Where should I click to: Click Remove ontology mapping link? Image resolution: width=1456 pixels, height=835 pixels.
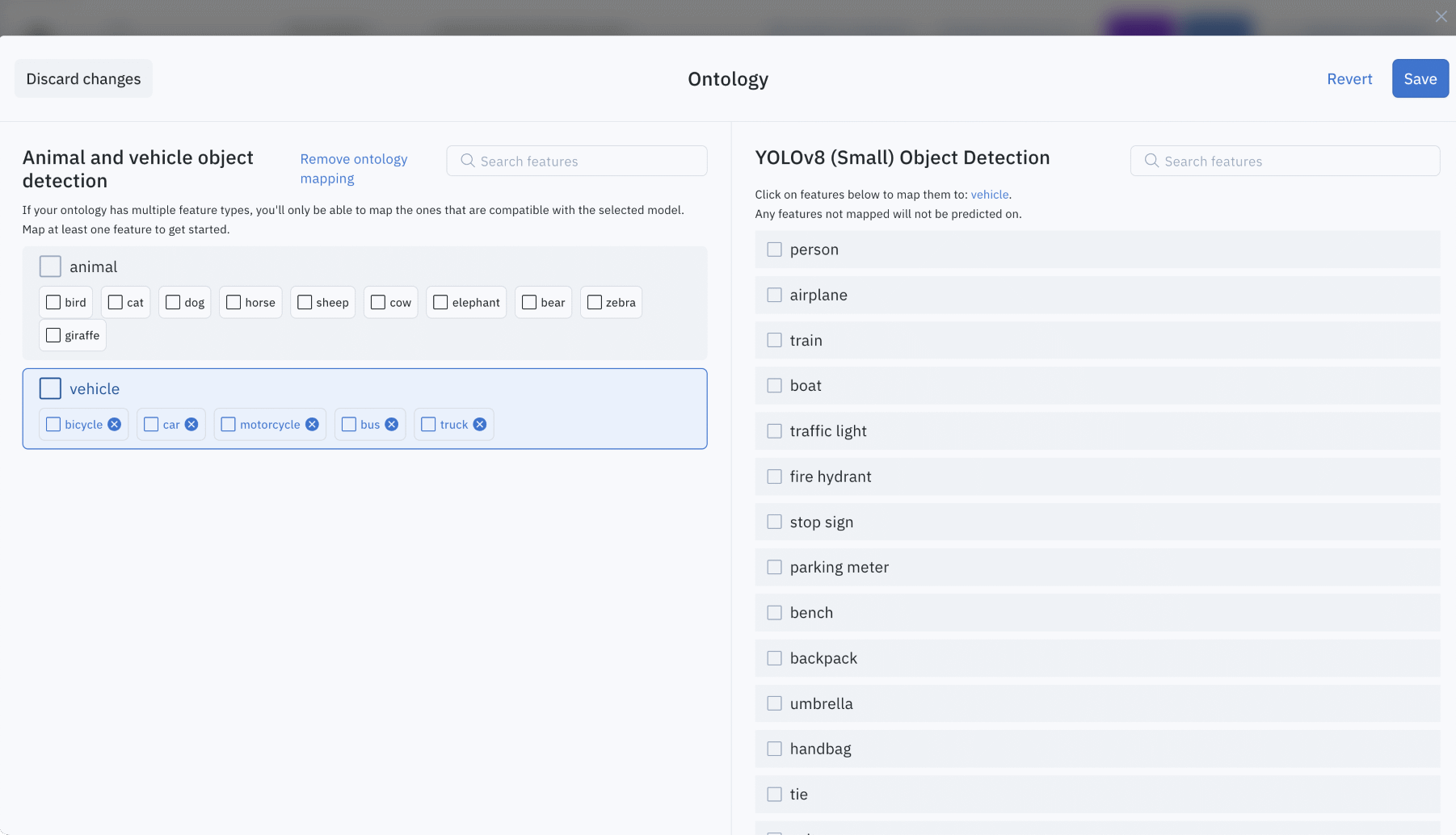(354, 169)
